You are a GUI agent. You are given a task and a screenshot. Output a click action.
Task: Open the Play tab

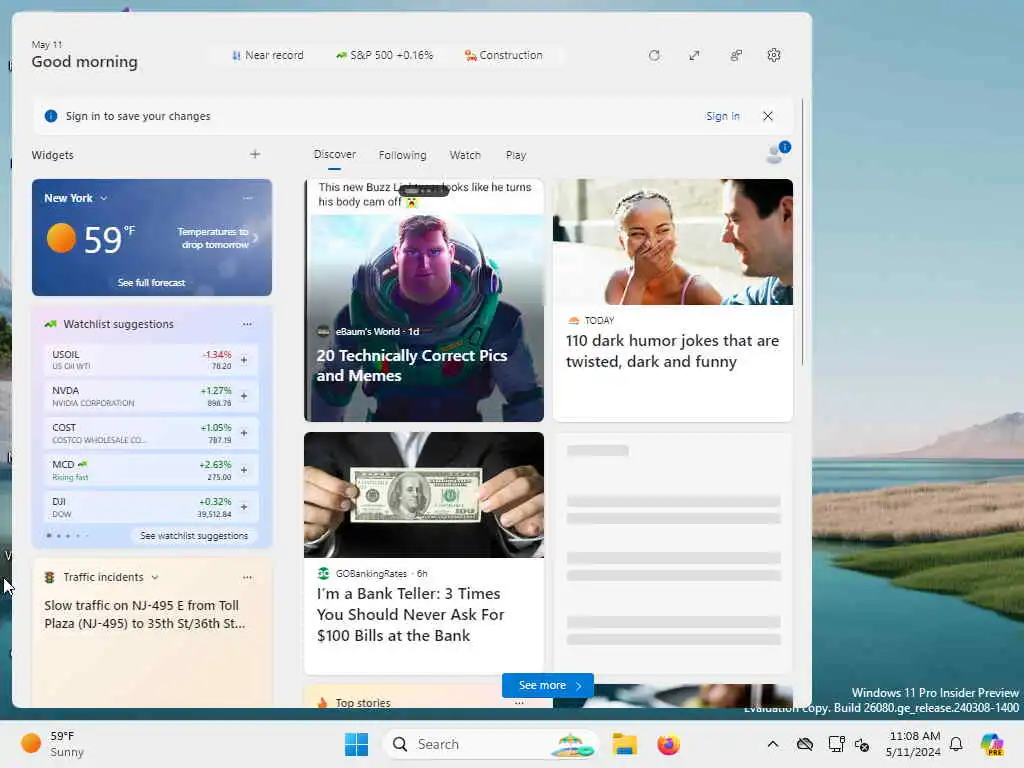pyautogui.click(x=516, y=155)
